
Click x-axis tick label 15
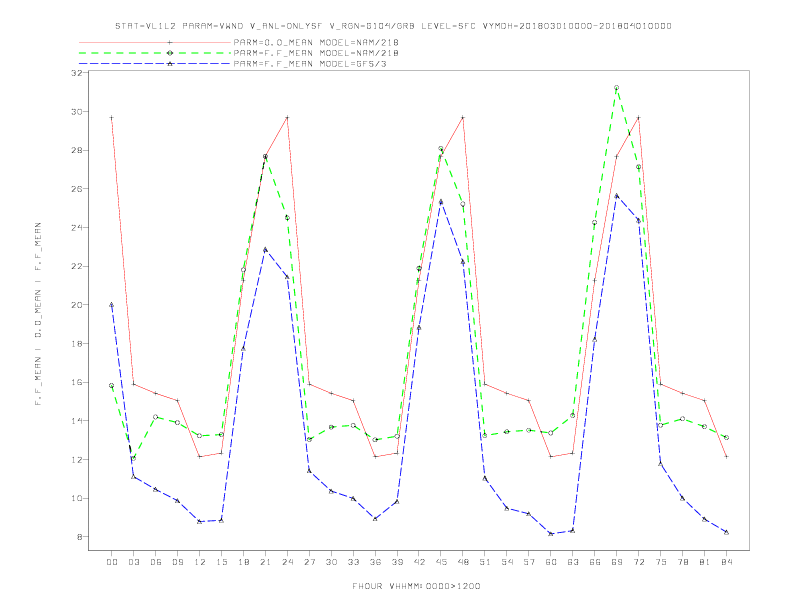(x=221, y=562)
